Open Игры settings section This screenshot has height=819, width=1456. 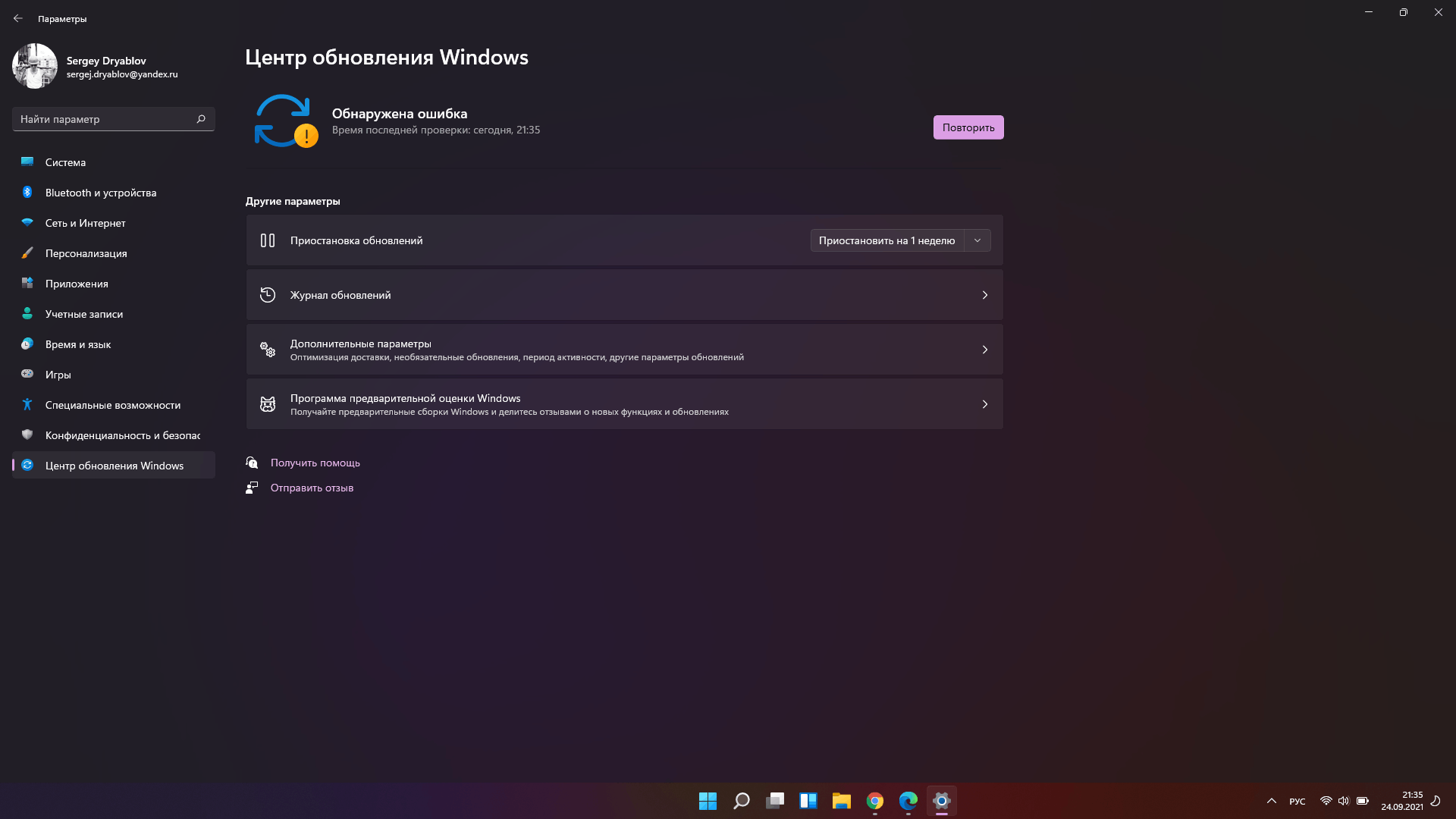click(114, 375)
